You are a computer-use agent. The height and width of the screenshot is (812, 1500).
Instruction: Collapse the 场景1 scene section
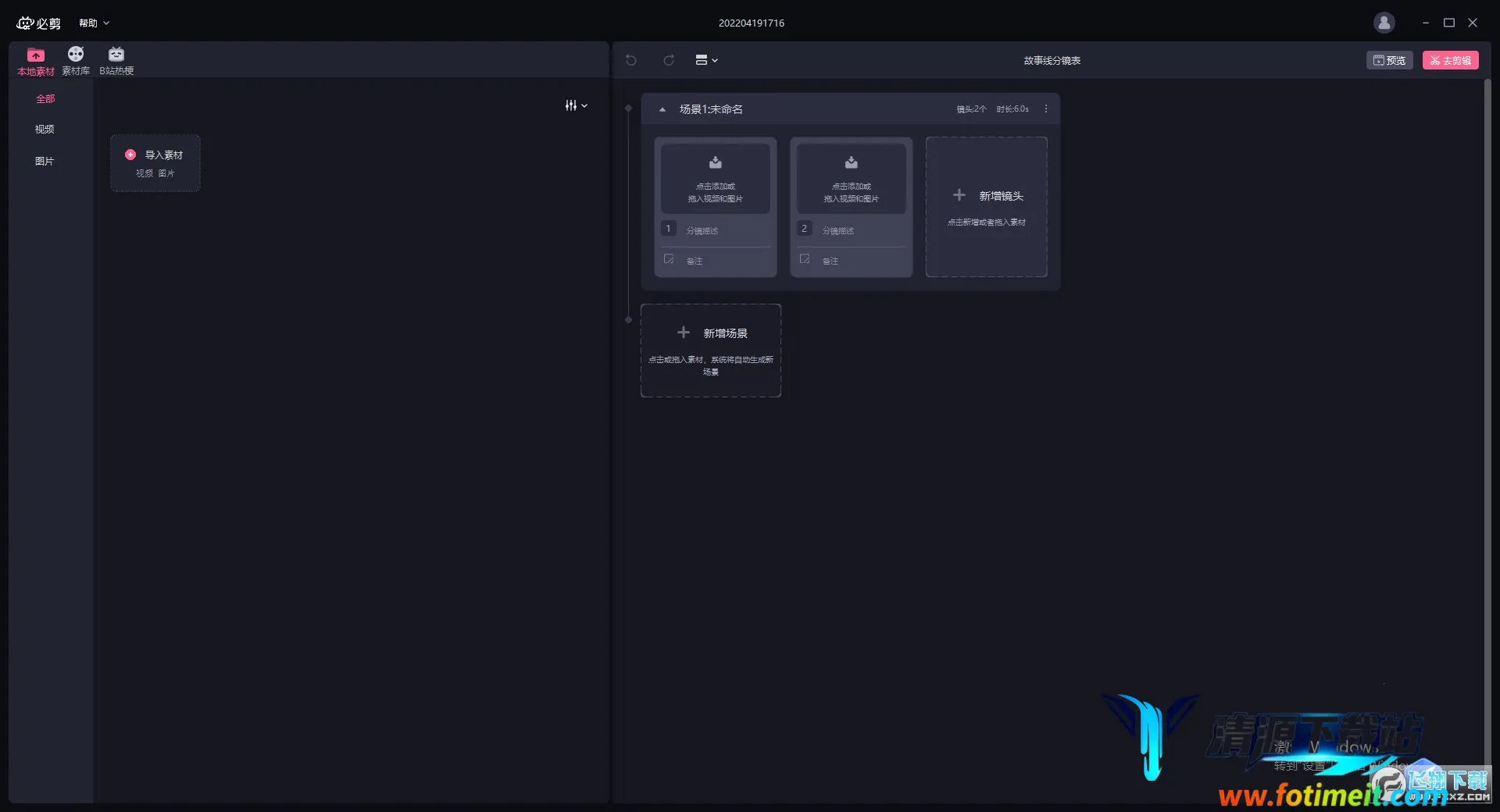(662, 109)
